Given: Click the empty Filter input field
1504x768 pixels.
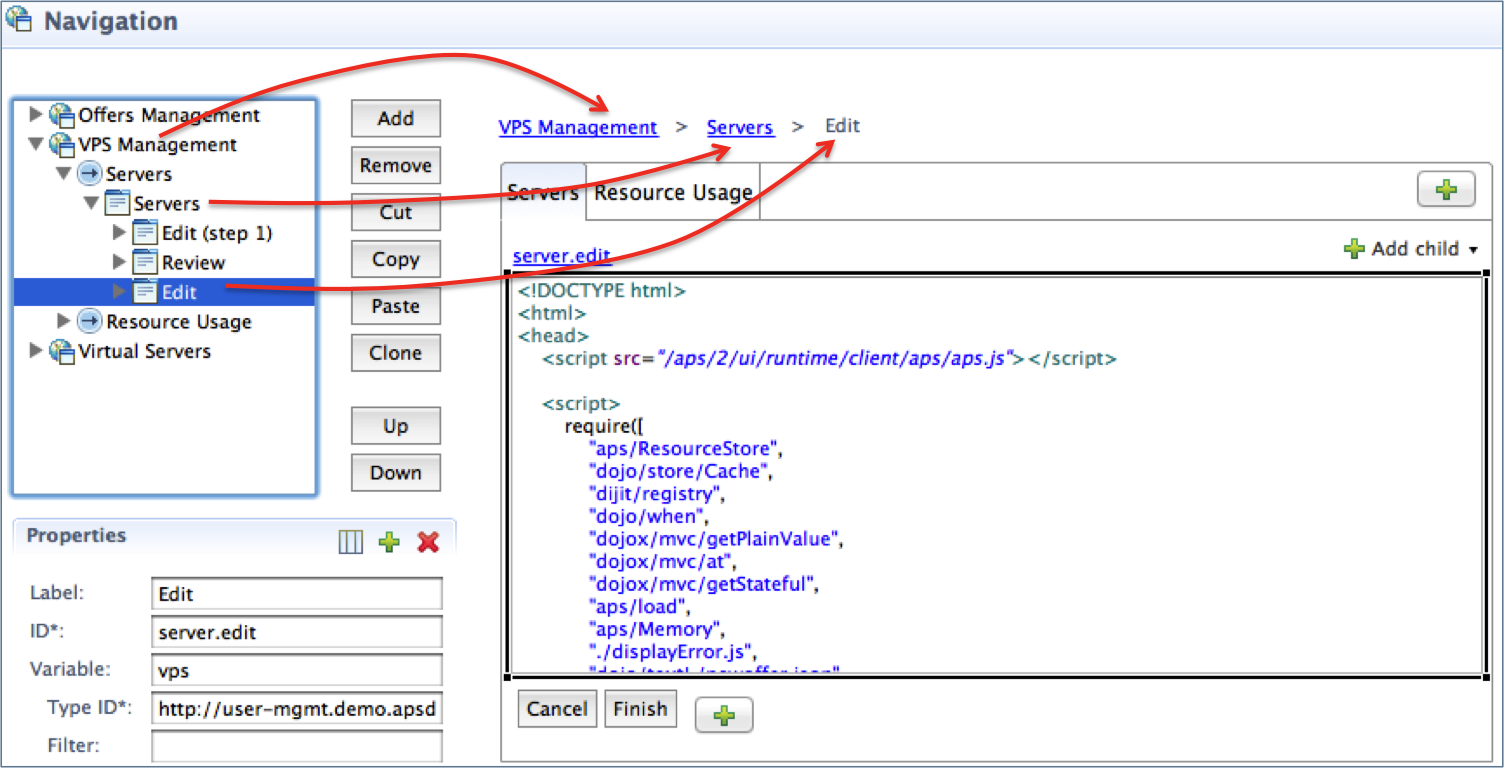Looking at the screenshot, I should point(296,746).
